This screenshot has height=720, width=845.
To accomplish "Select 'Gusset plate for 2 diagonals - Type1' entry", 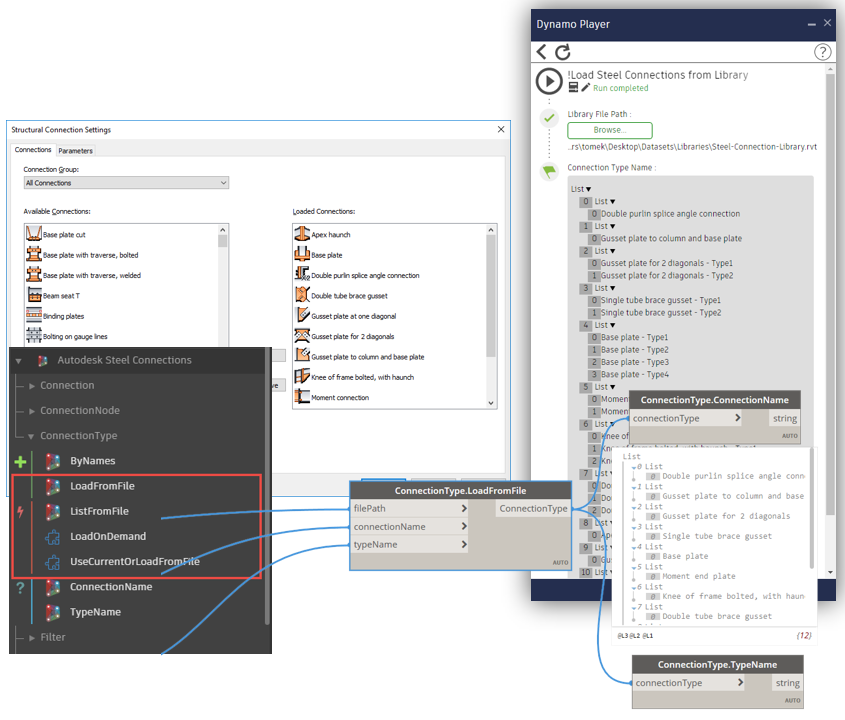I will click(x=667, y=264).
